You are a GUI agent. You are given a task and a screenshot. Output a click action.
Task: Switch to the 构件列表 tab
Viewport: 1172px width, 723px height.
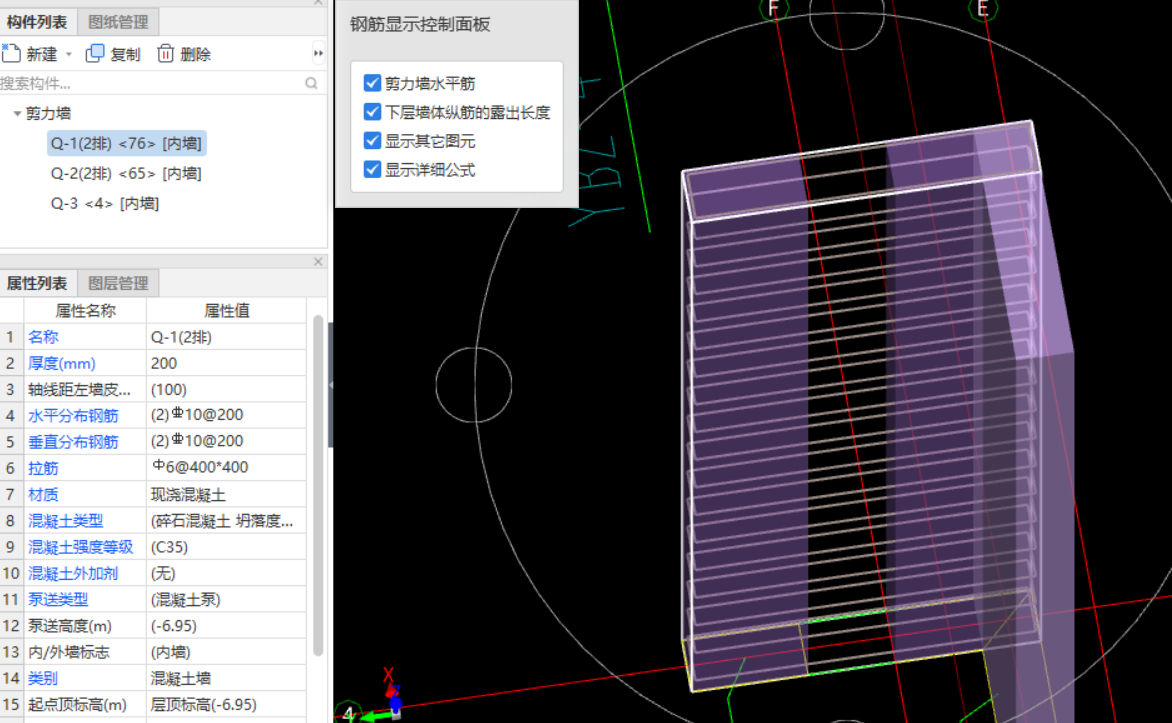(37, 22)
